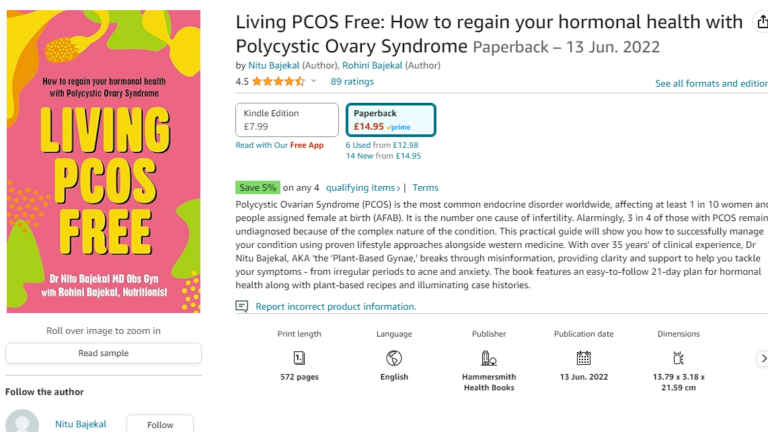Click the Publication date calendar icon

point(583,358)
